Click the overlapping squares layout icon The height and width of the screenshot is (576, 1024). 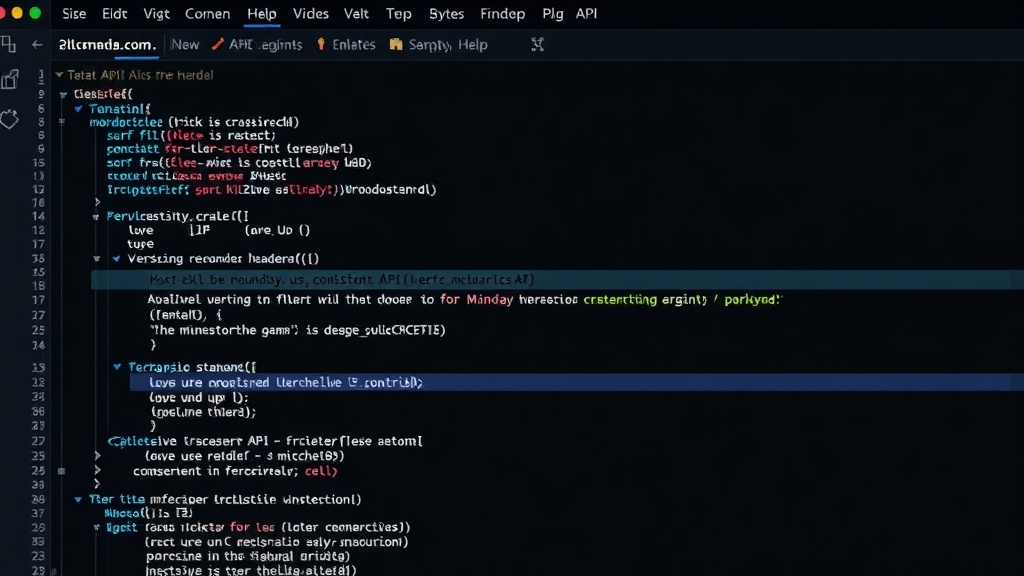click(x=8, y=44)
